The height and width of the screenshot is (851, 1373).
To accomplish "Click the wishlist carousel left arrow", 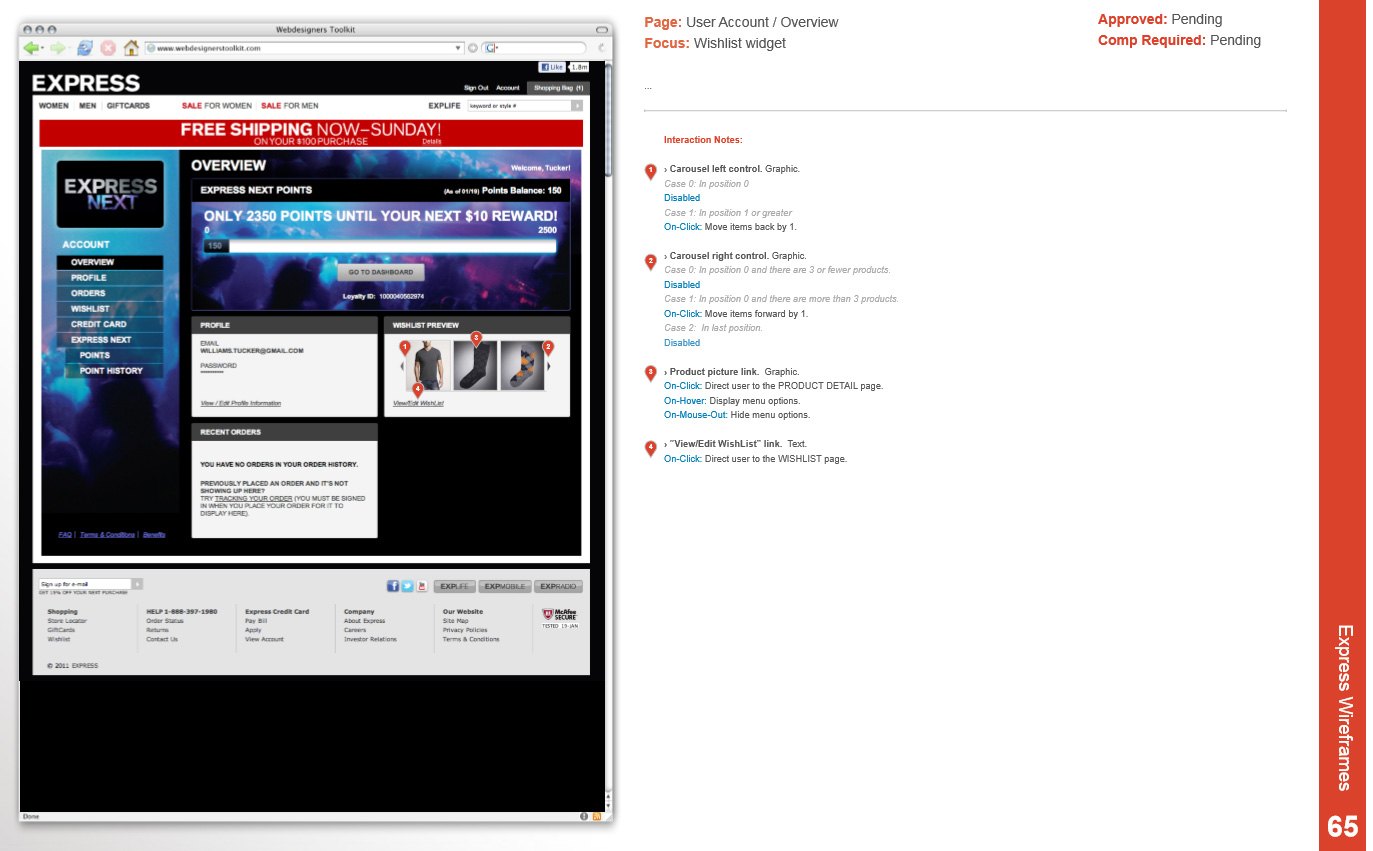I will [402, 366].
